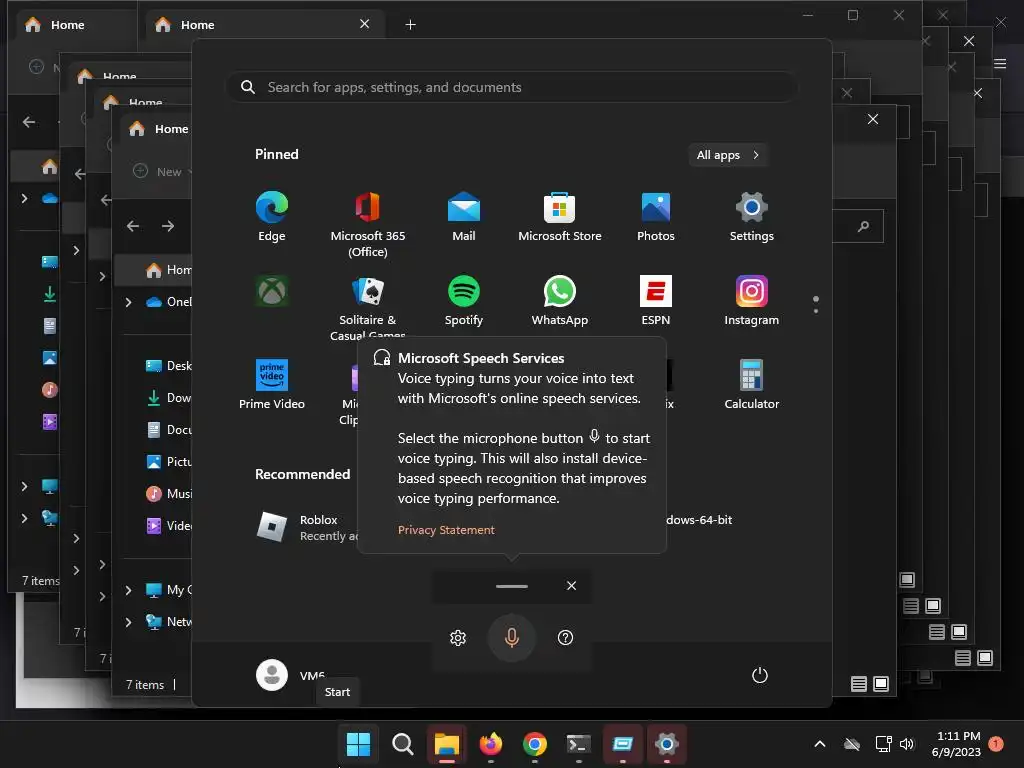The height and width of the screenshot is (768, 1024).
Task: Open voice typing settings gear
Action: pyautogui.click(x=458, y=637)
